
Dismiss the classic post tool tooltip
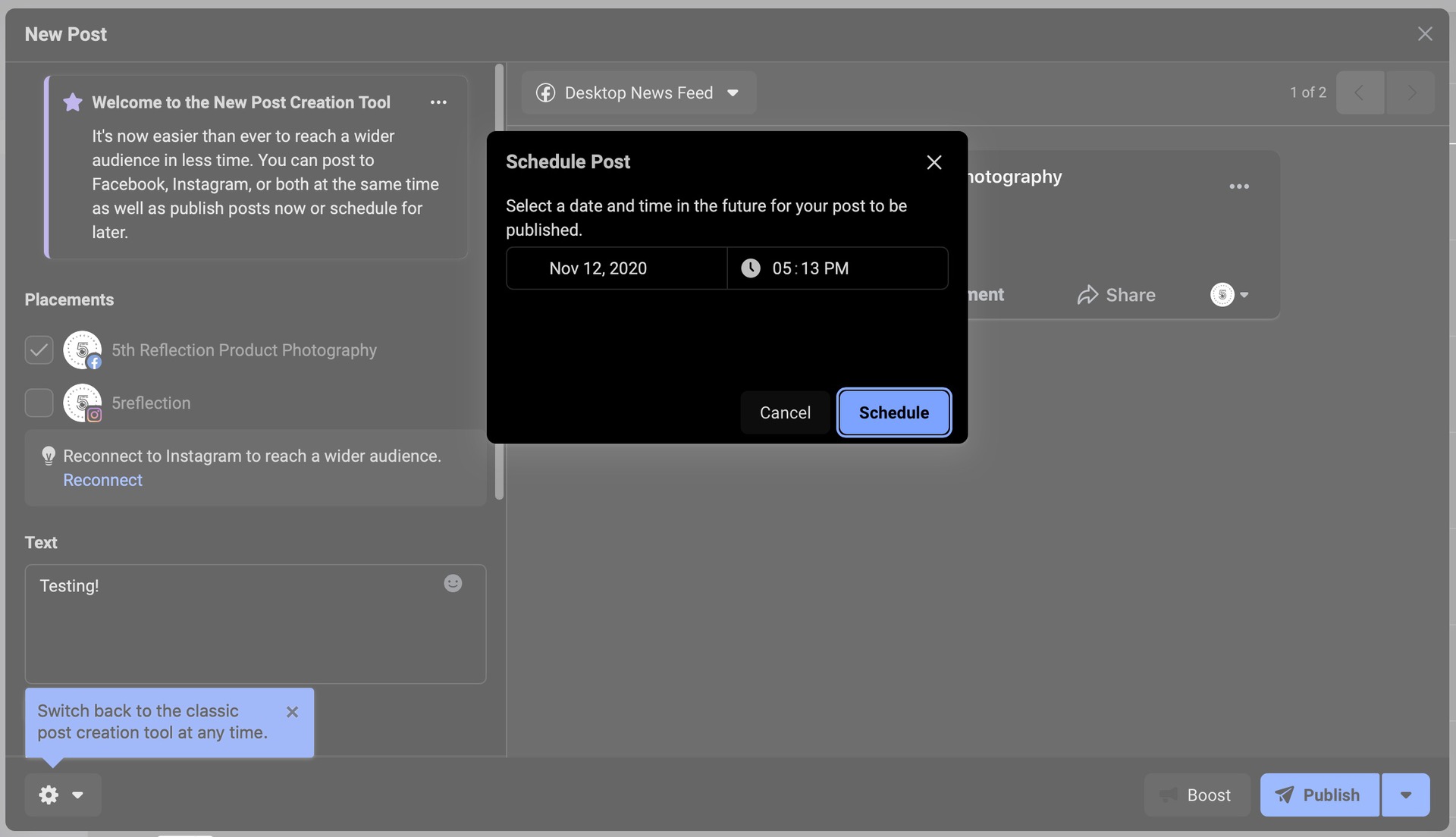click(x=292, y=712)
